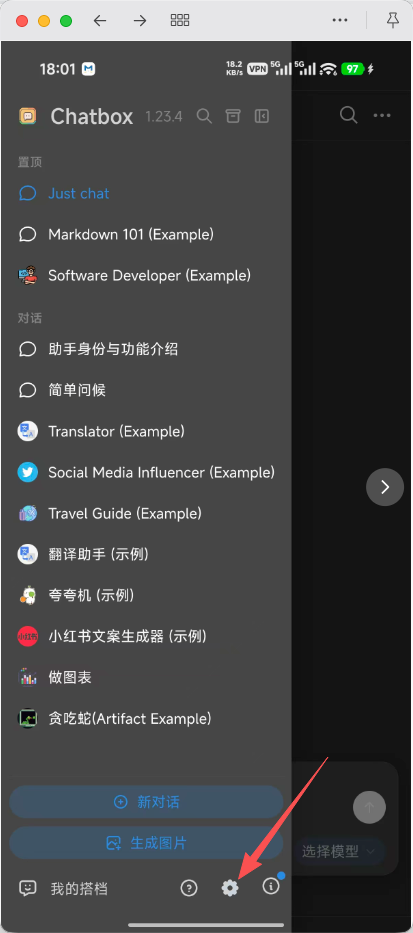Open 助手身份与功能介绍 conversation

tap(146, 349)
